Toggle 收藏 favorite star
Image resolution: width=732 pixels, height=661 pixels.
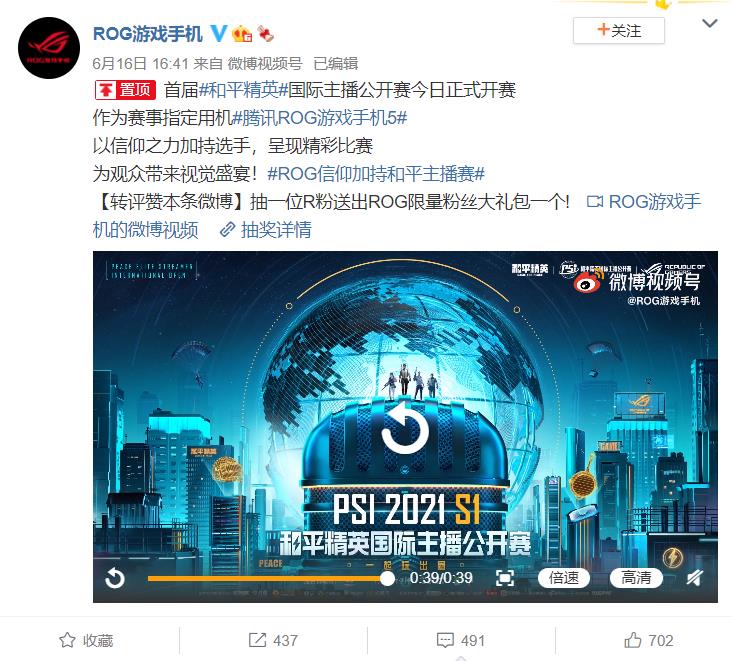point(86,640)
